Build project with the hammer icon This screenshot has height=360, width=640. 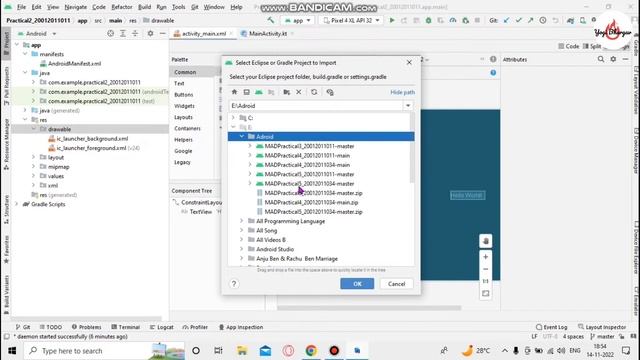pyautogui.click(x=271, y=20)
